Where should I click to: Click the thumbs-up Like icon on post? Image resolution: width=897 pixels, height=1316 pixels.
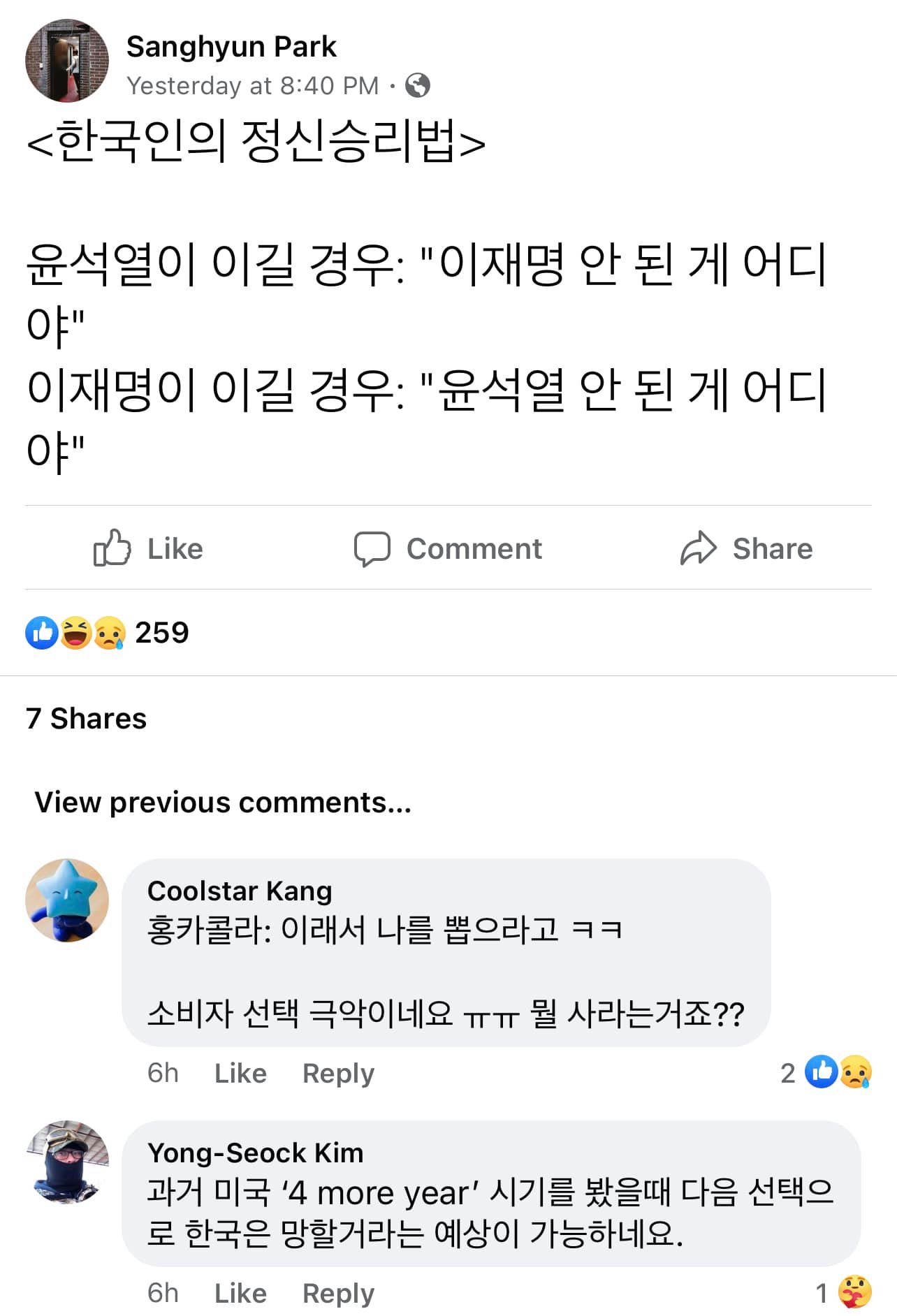[x=112, y=548]
